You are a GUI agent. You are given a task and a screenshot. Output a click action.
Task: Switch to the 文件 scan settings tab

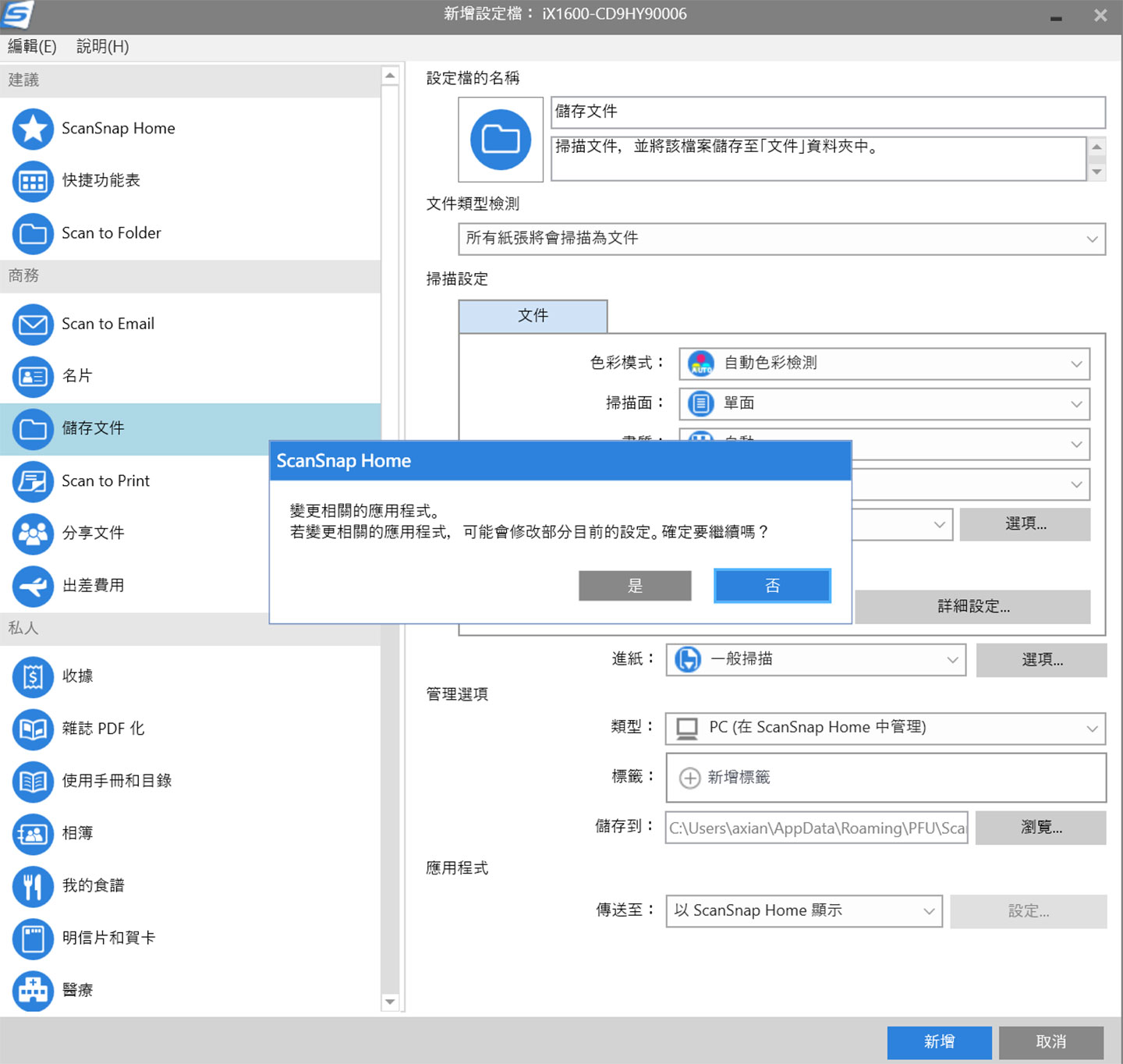click(x=533, y=316)
